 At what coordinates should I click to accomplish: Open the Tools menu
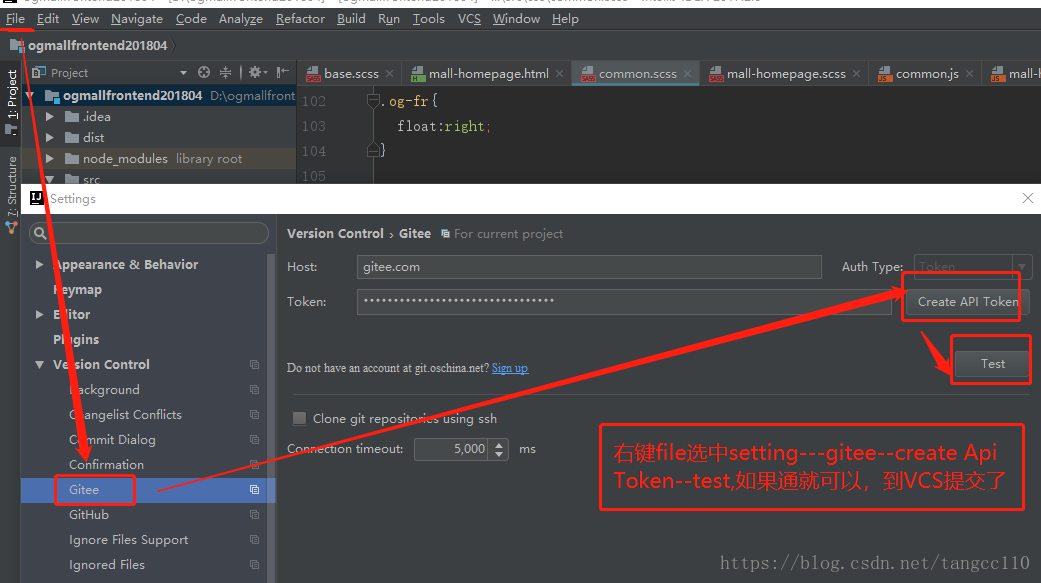(x=429, y=19)
